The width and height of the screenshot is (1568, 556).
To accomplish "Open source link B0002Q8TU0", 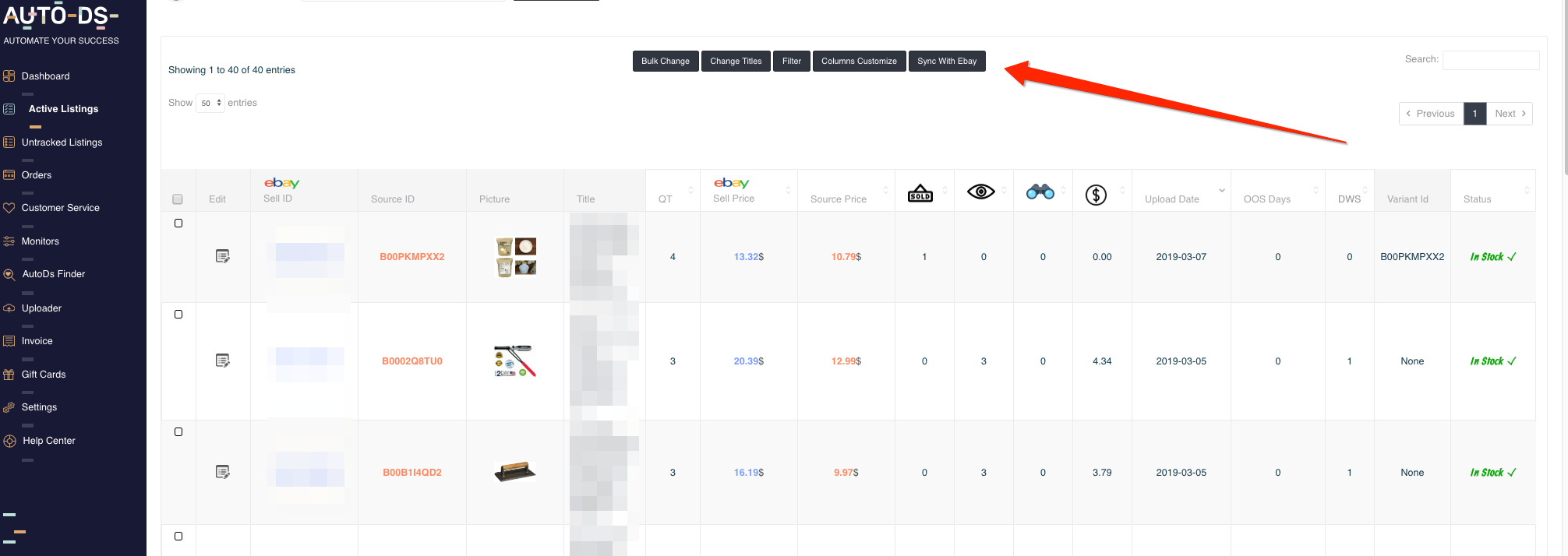I will [x=412, y=361].
